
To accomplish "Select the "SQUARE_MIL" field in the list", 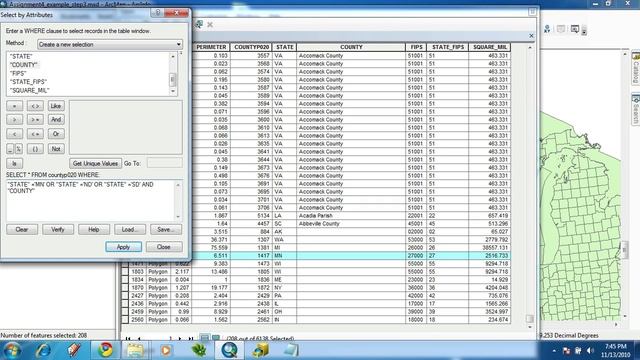I will coord(29,90).
